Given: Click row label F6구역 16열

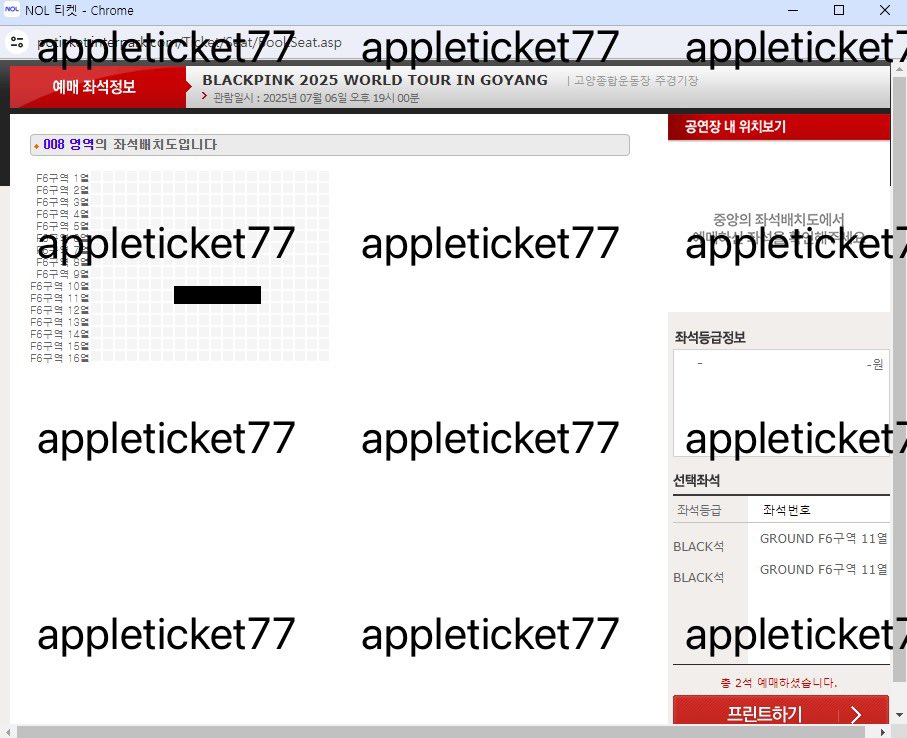Looking at the screenshot, I should 60,359.
